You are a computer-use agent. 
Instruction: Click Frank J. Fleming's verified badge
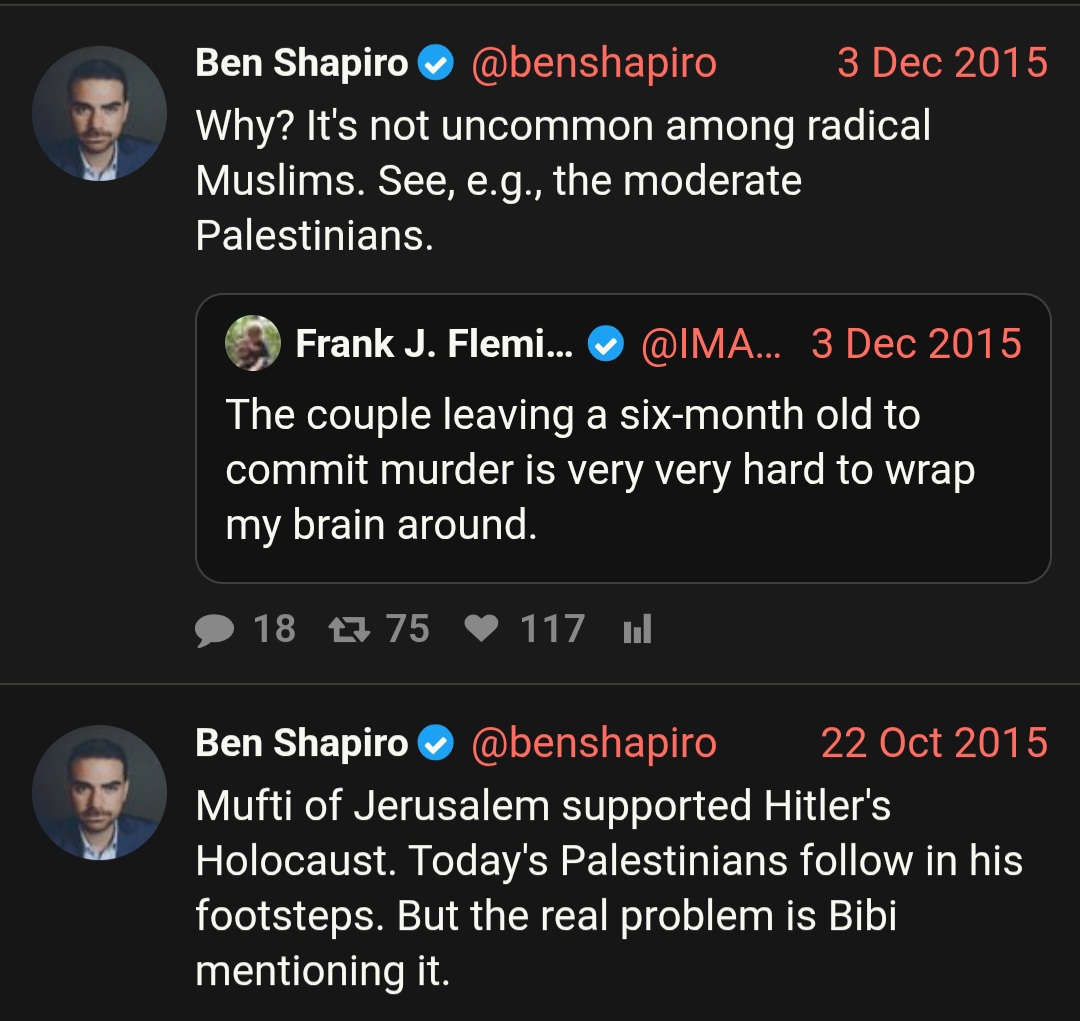pos(605,344)
